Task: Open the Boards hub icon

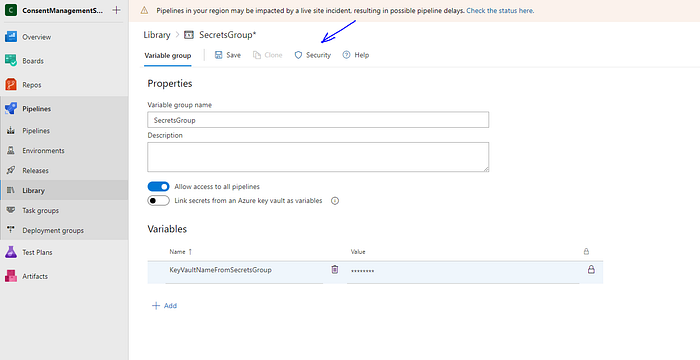Action: (x=11, y=60)
